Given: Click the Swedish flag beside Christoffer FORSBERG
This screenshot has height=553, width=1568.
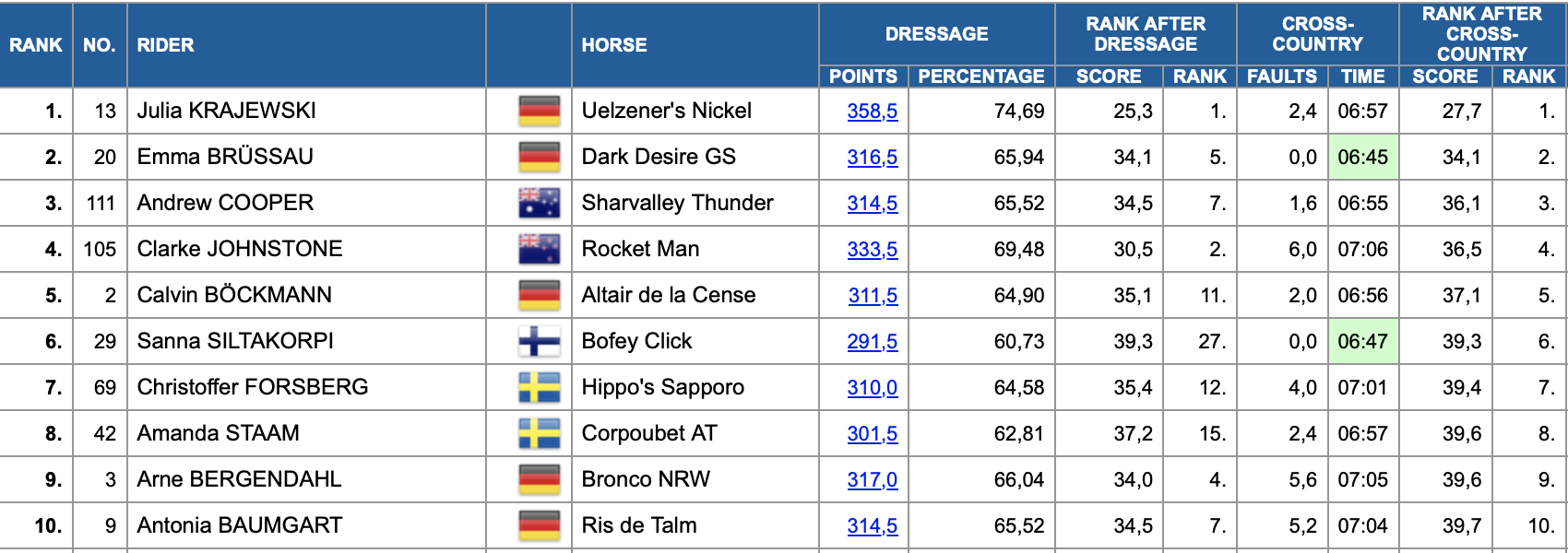Looking at the screenshot, I should (540, 387).
